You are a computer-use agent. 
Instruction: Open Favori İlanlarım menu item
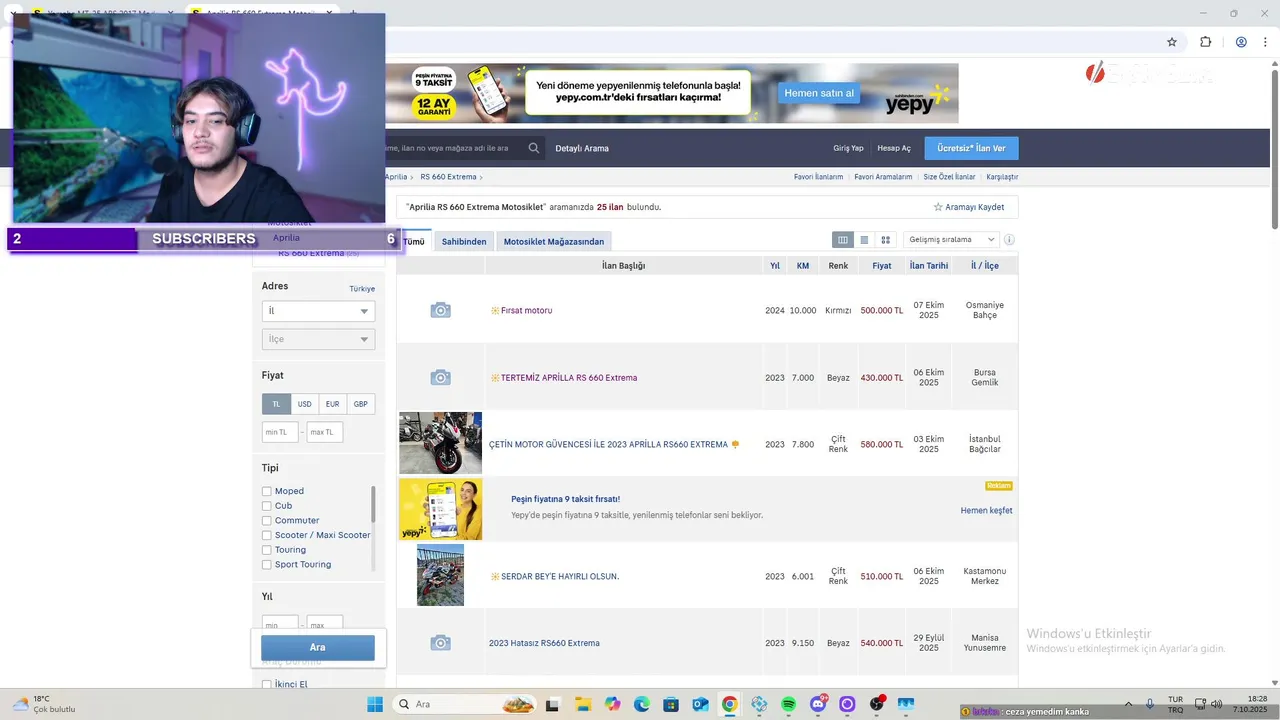click(x=819, y=177)
